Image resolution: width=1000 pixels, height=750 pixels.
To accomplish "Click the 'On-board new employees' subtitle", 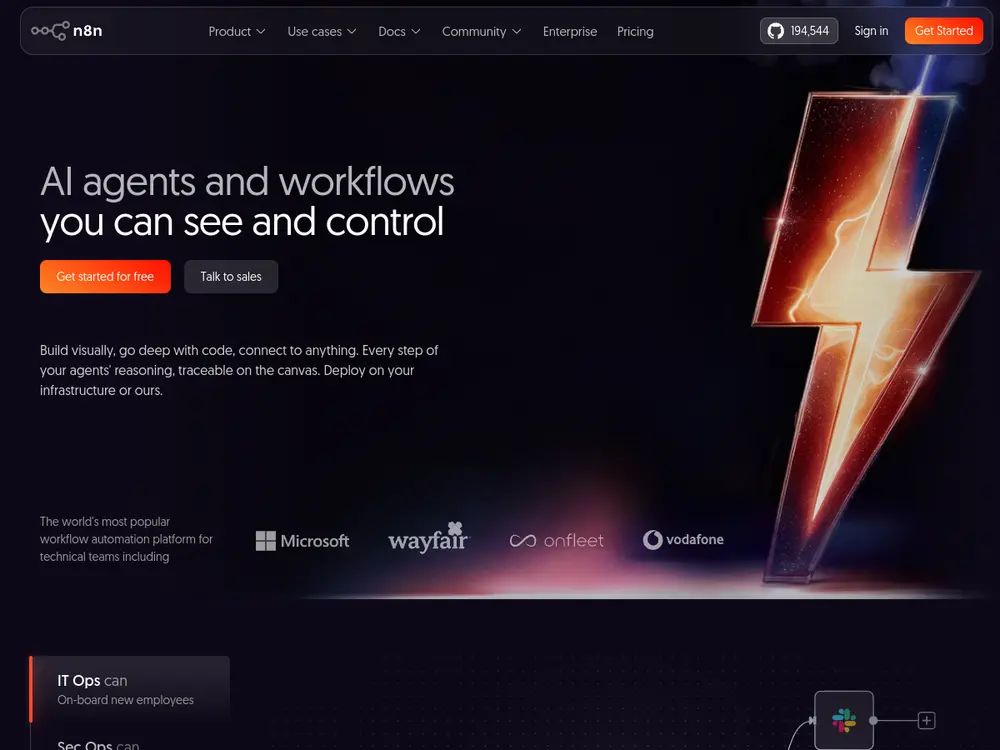I will 126,700.
